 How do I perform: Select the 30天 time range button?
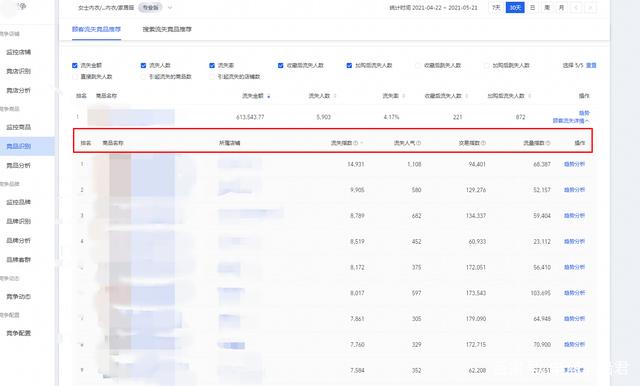515,8
